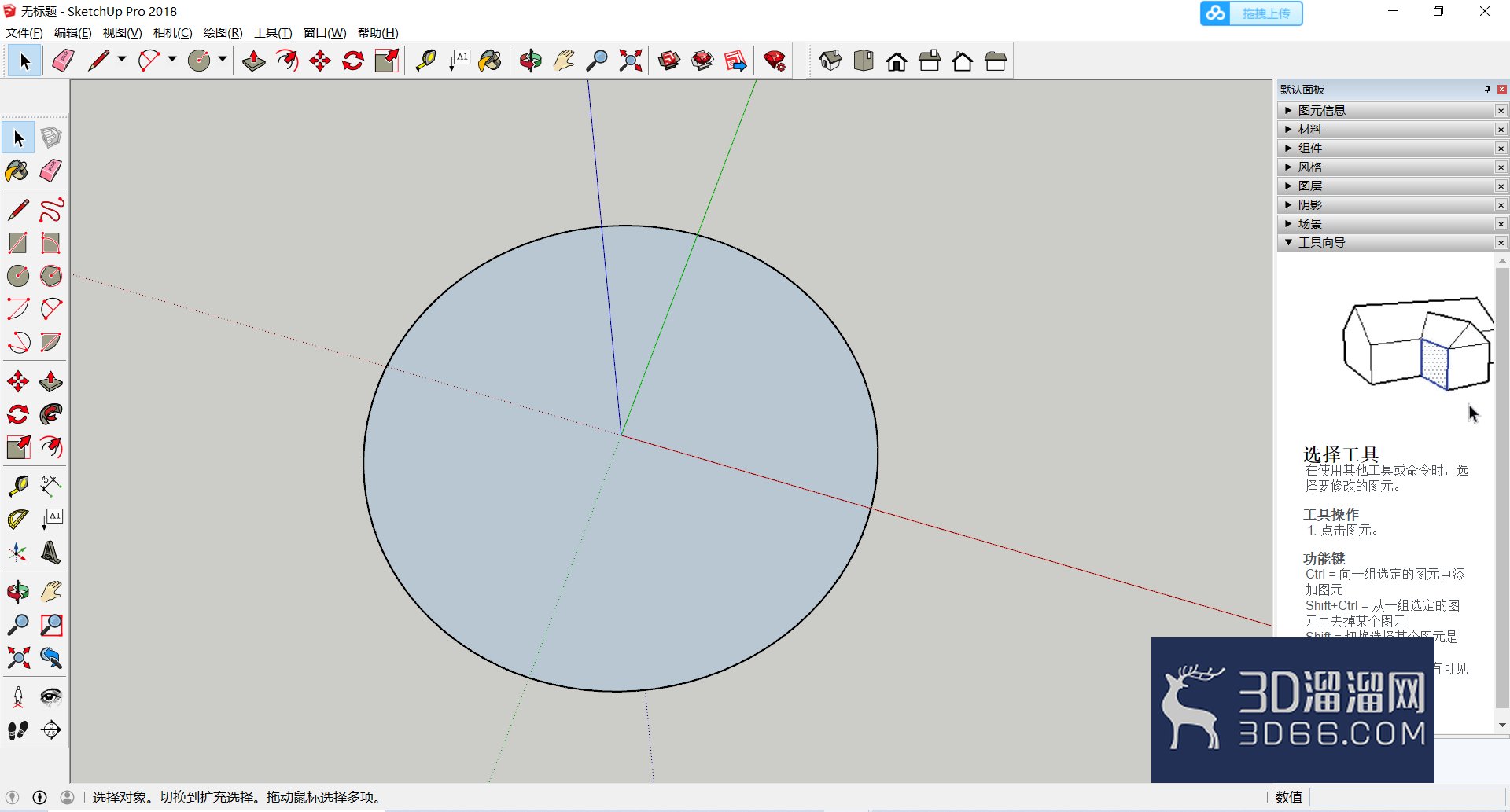This screenshot has height=812, width=1510.
Task: Pick the Polygon tool in left toolbar
Action: [x=51, y=276]
